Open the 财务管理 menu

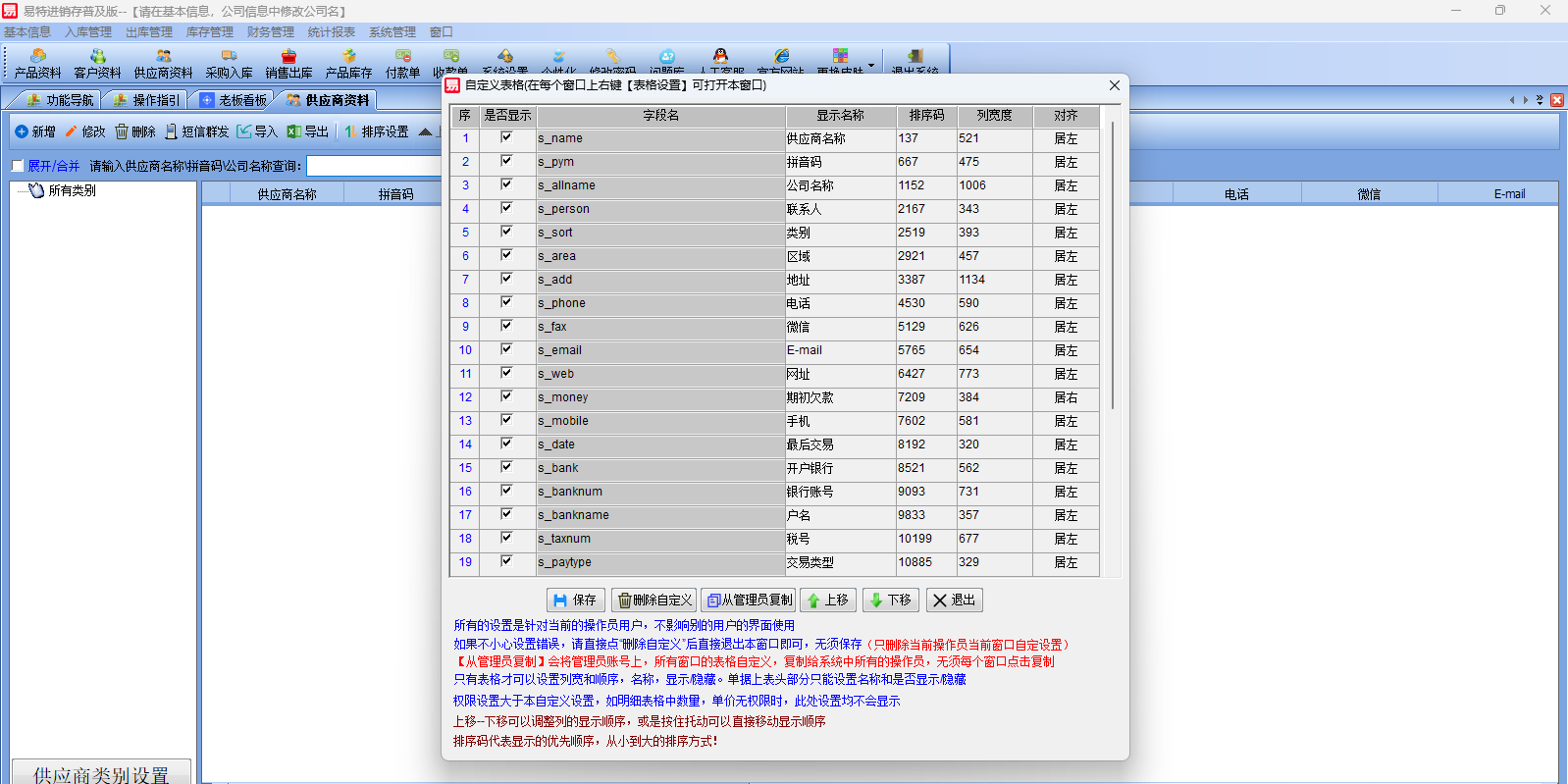tap(270, 32)
